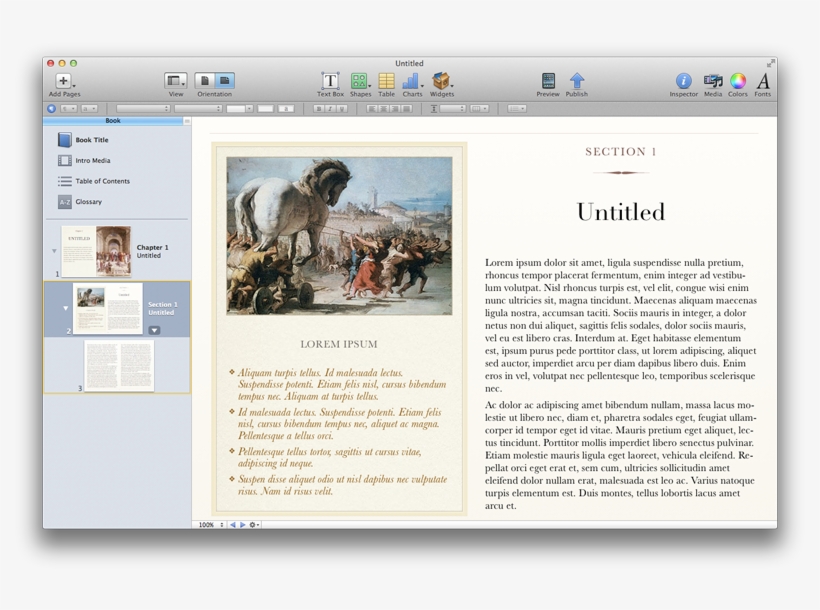Viewport: 820px width, 610px height.
Task: Click the Add Pages button
Action: 62,82
